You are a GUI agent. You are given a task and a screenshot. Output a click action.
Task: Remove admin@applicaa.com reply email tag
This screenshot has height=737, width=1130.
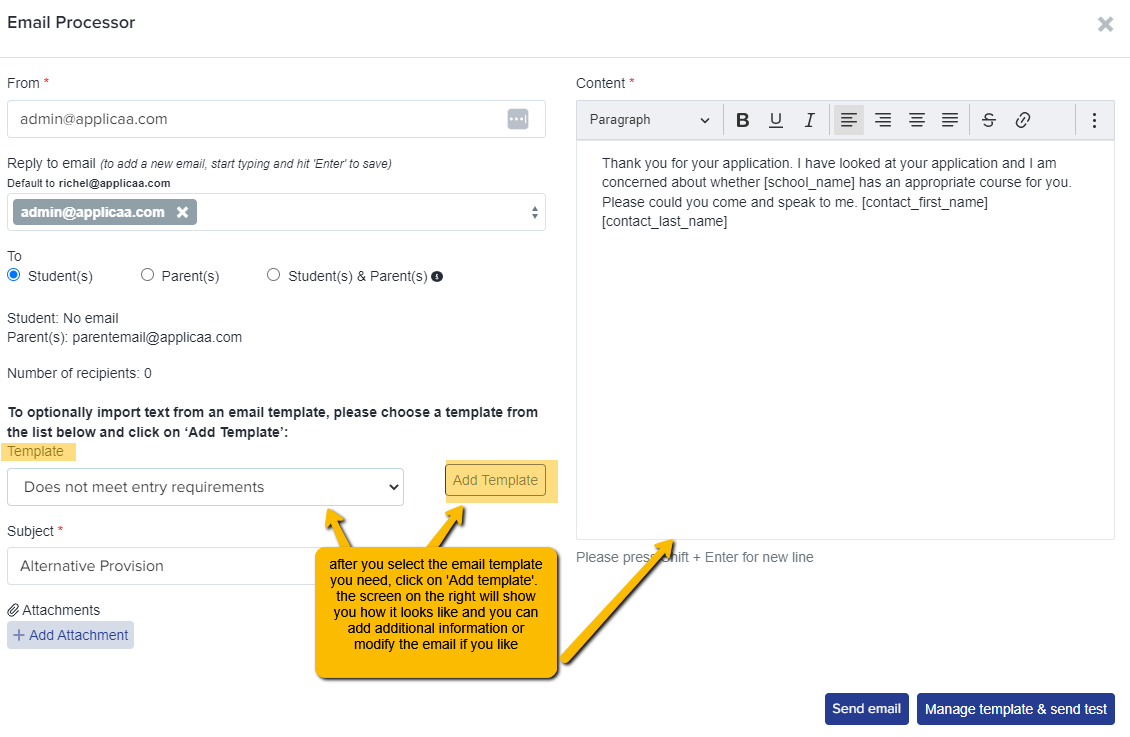[x=182, y=212]
